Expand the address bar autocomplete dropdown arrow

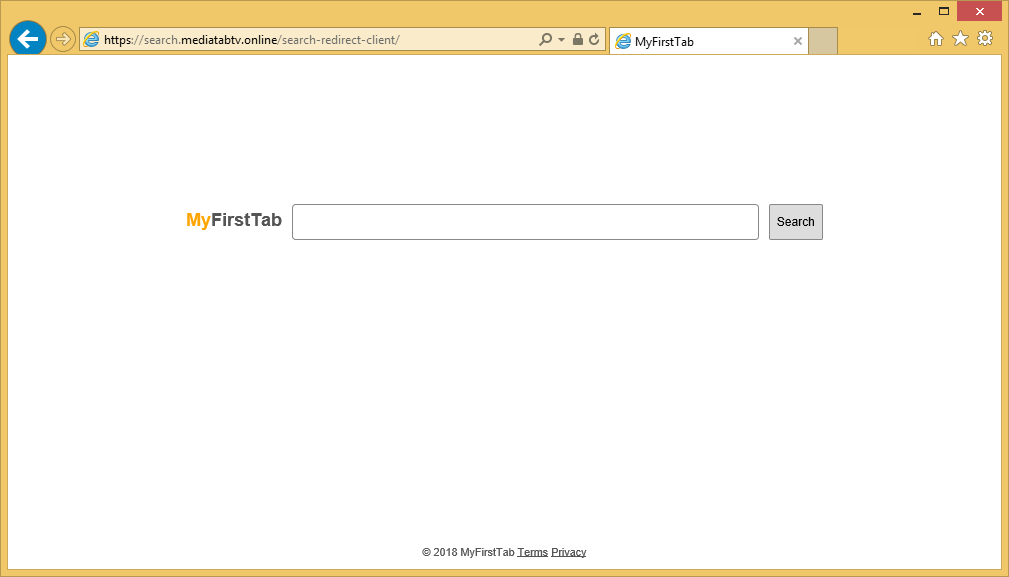click(x=562, y=40)
